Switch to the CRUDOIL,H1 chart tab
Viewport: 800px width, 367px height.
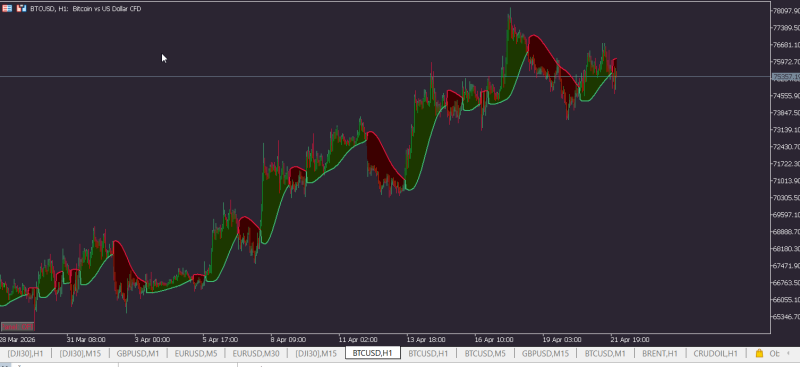pos(715,353)
